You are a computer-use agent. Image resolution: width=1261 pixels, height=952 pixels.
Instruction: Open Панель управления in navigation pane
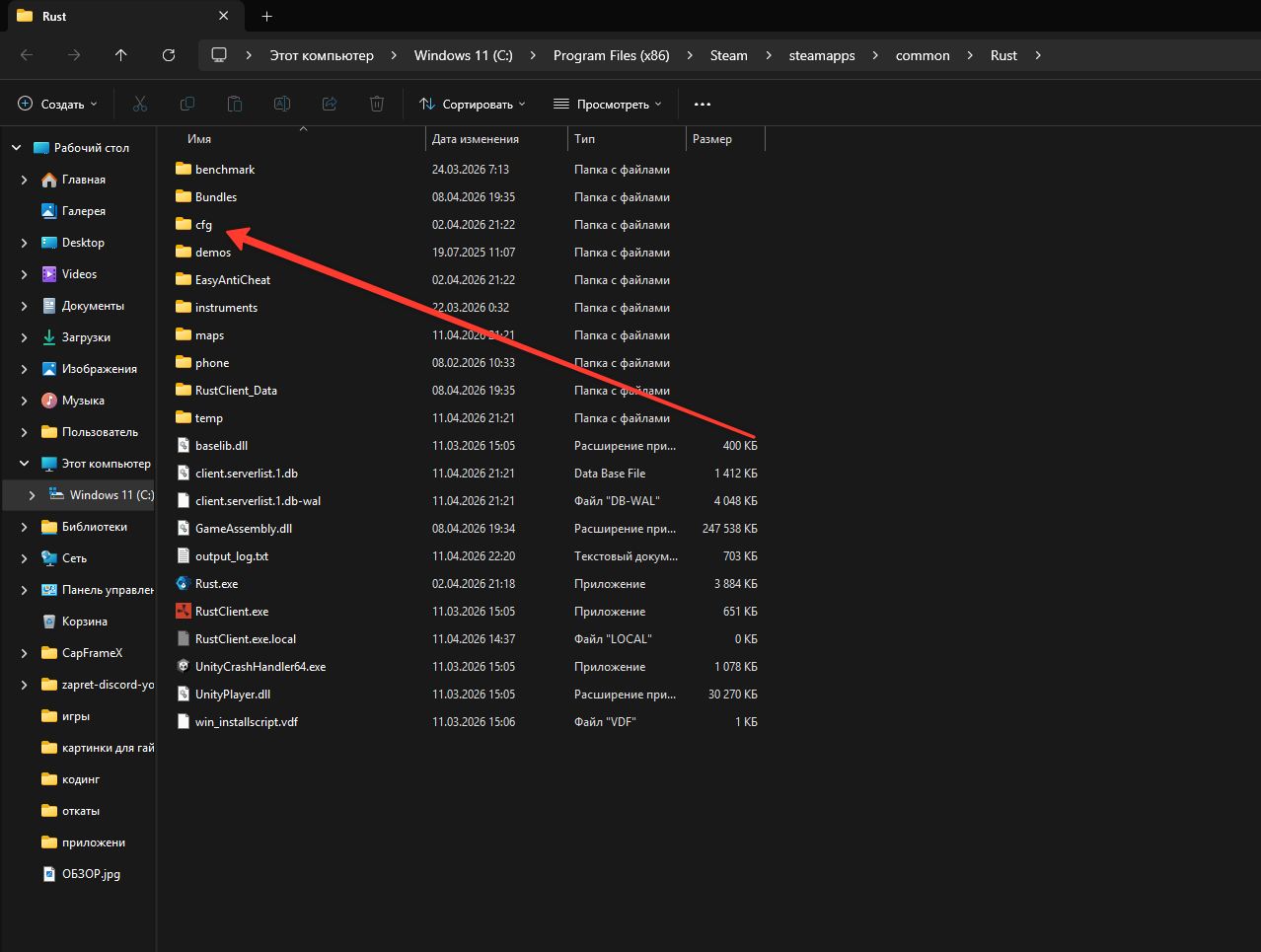98,590
